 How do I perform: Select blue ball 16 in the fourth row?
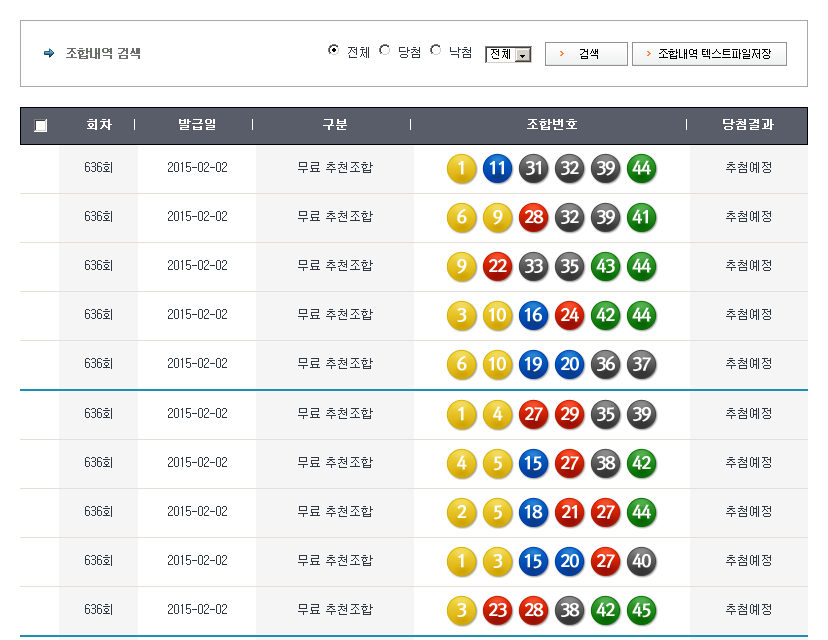tap(533, 315)
